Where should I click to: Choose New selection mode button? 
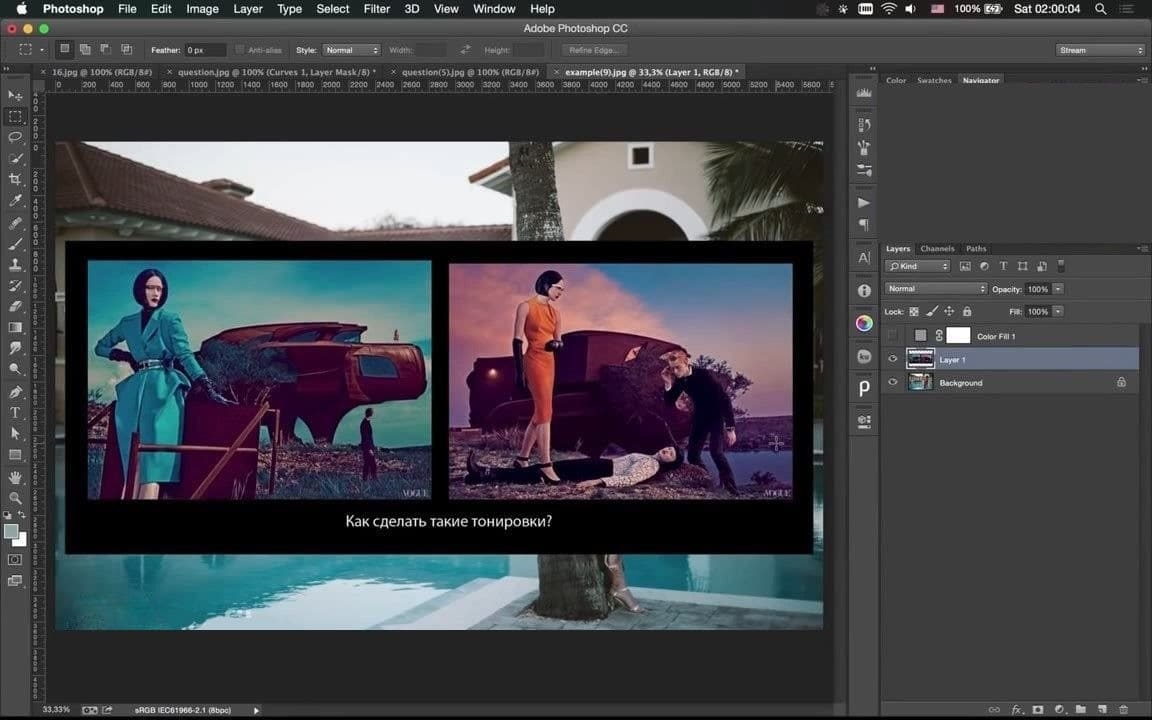(x=65, y=49)
